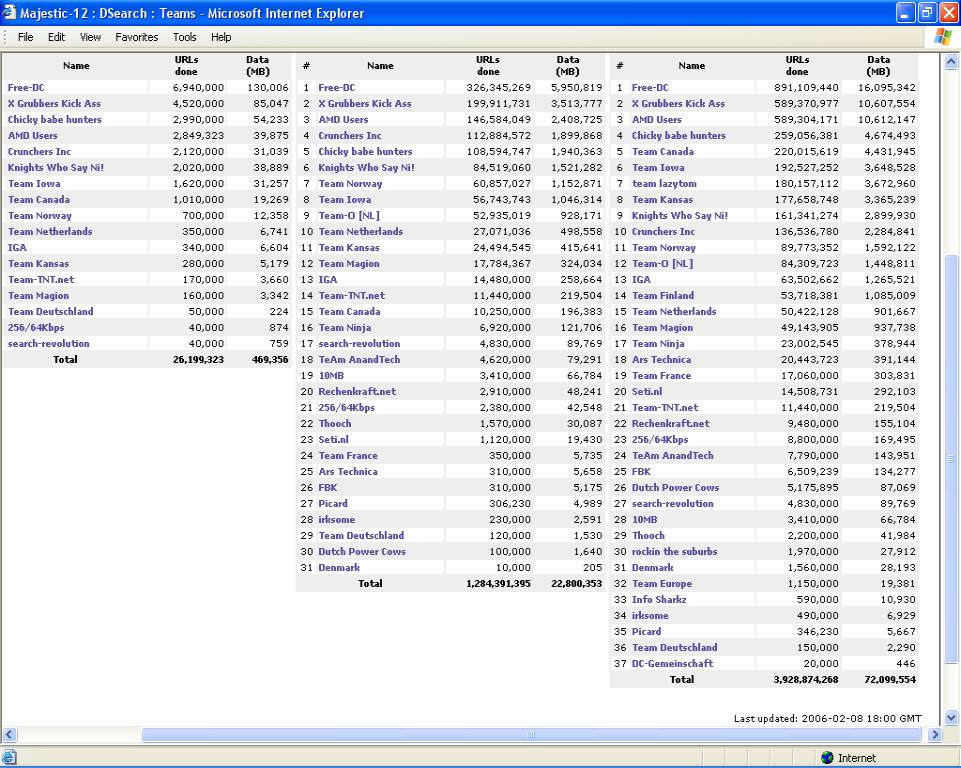Click the 326,345,269 URLs value
The image size is (961, 768).
(498, 88)
